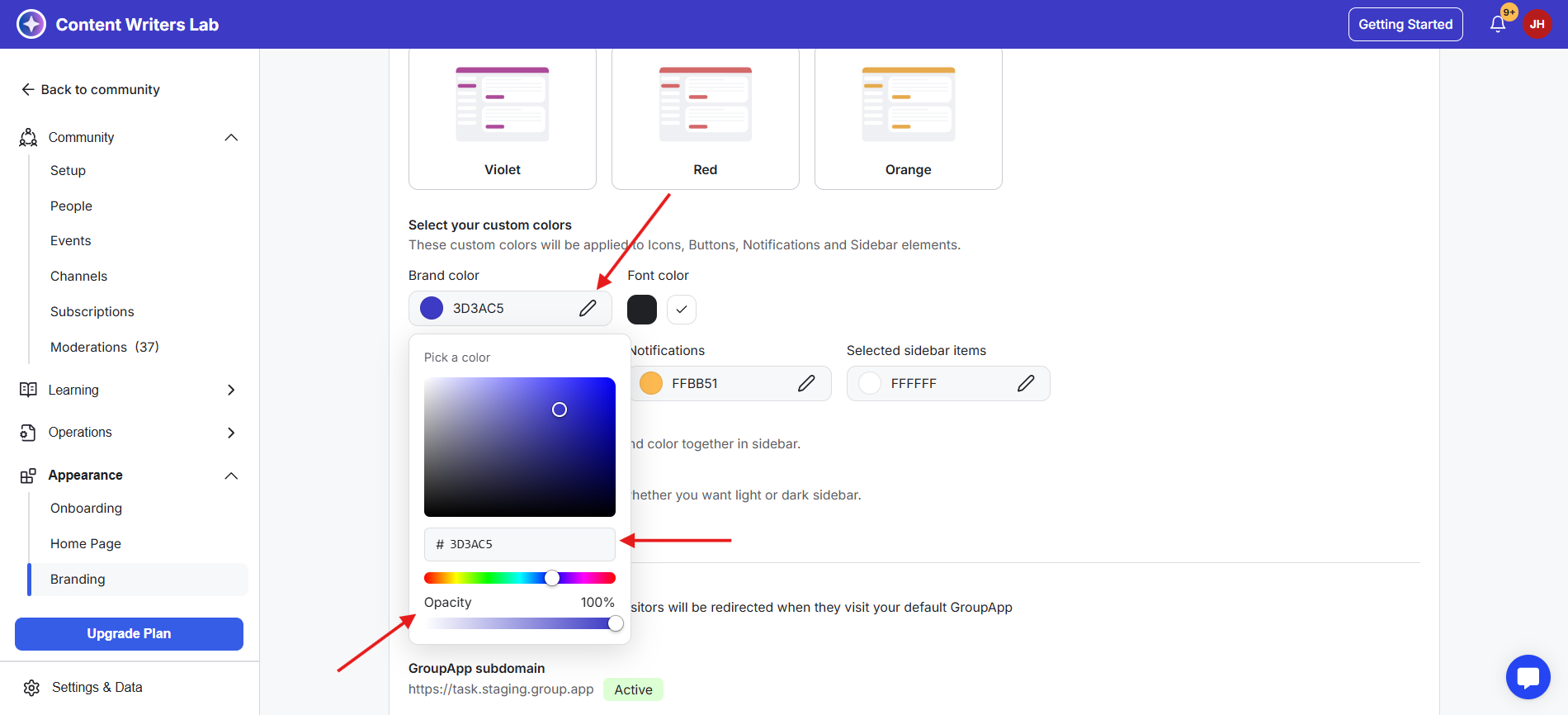Expand the Learning section chevron
The width and height of the screenshot is (1568, 715).
(x=231, y=390)
